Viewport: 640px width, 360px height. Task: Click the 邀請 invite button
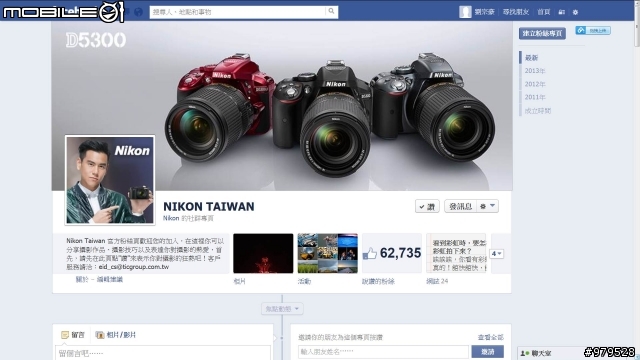[x=487, y=351]
